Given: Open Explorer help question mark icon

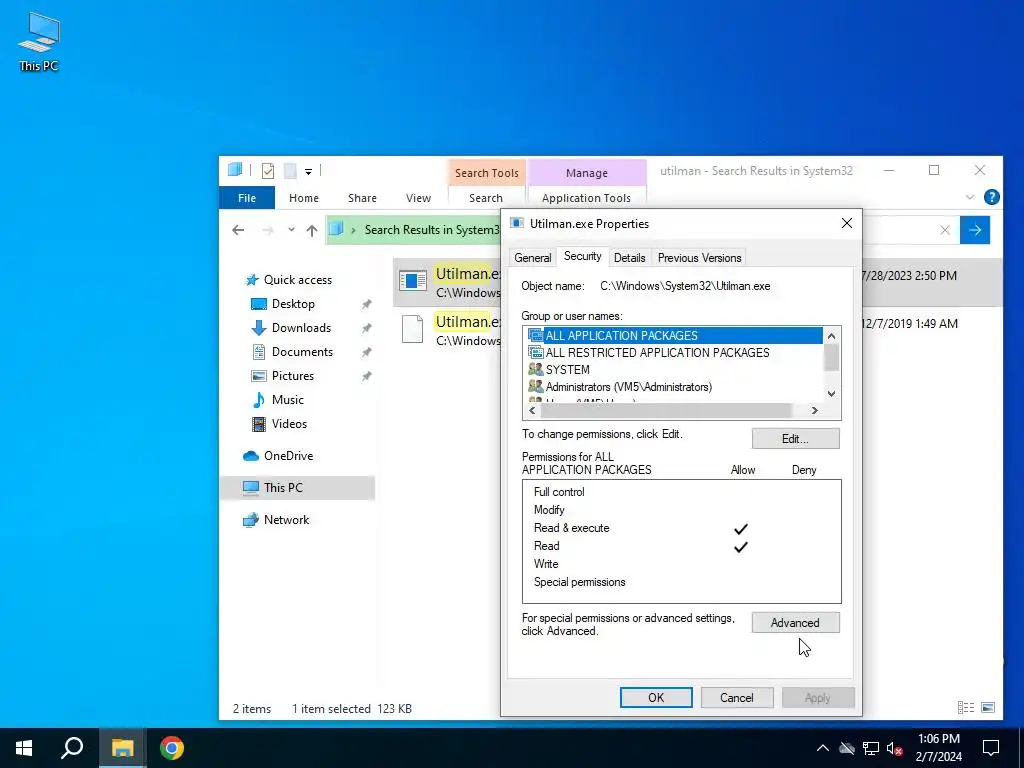Looking at the screenshot, I should pos(991,197).
